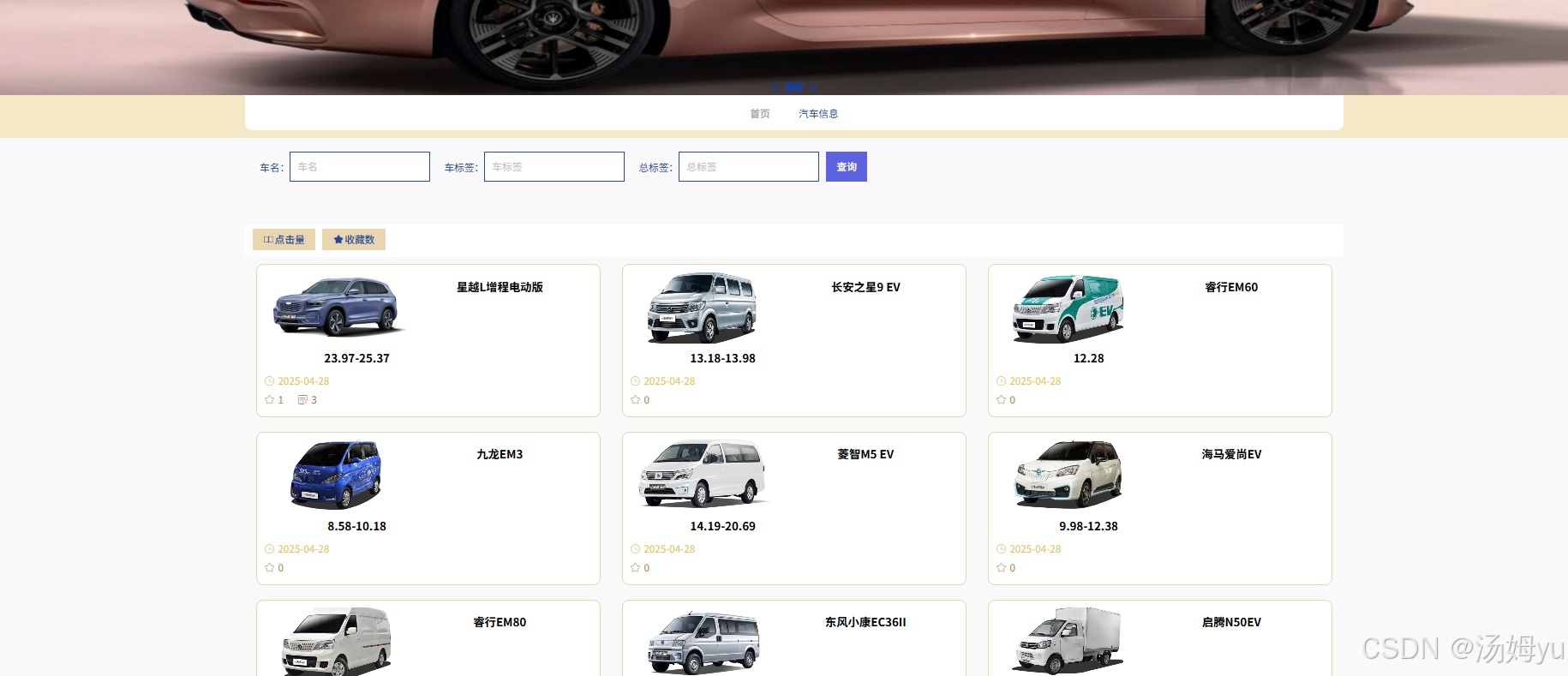Click the favorites star icon on 星越L增程电动版

tap(270, 399)
